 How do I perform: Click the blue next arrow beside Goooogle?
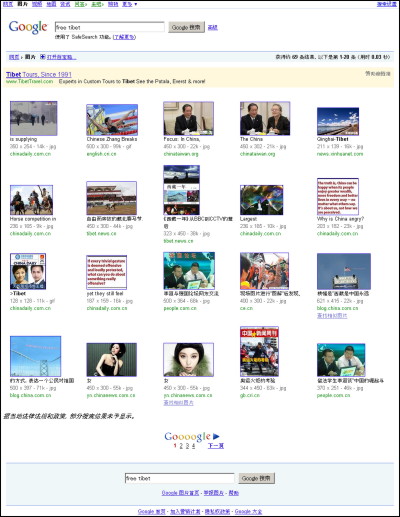coord(216,436)
